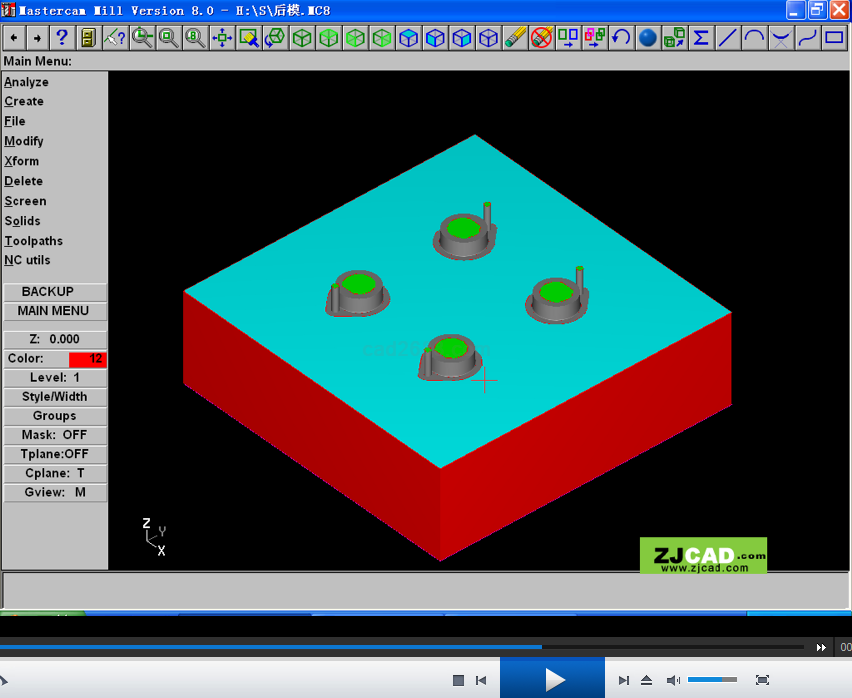Open the Style/Width options
Screen dimensions: 852x698
[x=54, y=397]
